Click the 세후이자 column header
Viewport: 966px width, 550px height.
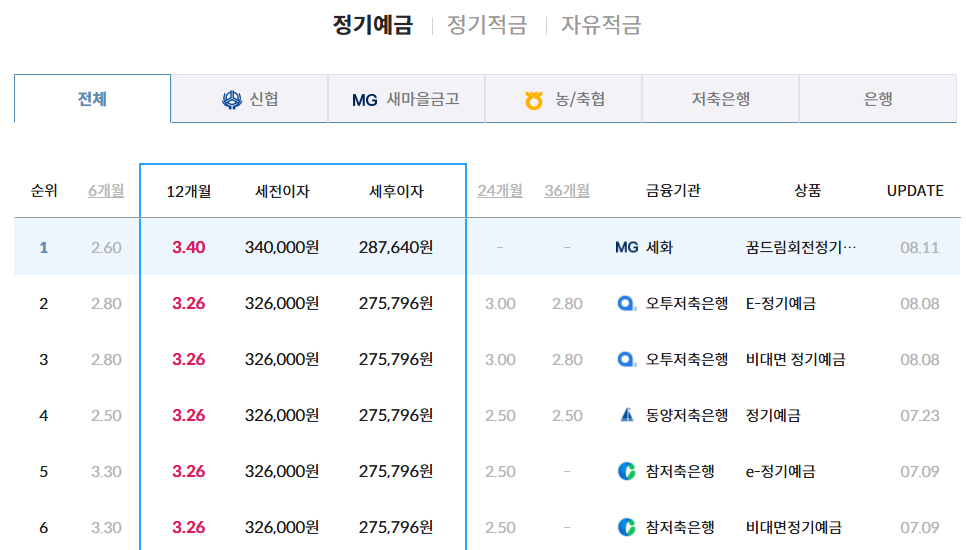396,192
